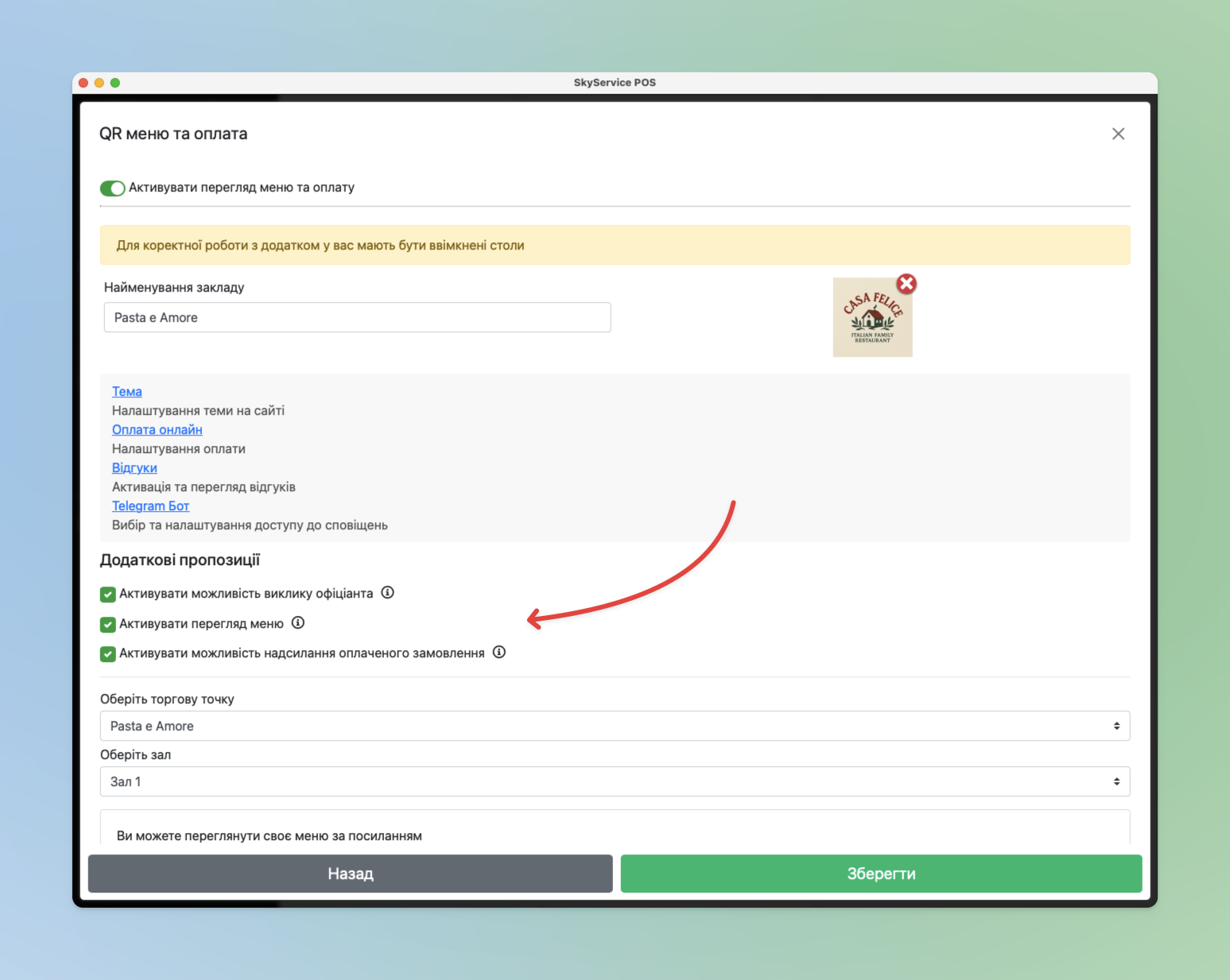The height and width of the screenshot is (980, 1230).
Task: Open 'Telegram Бот' notification settings
Action: click(x=150, y=506)
